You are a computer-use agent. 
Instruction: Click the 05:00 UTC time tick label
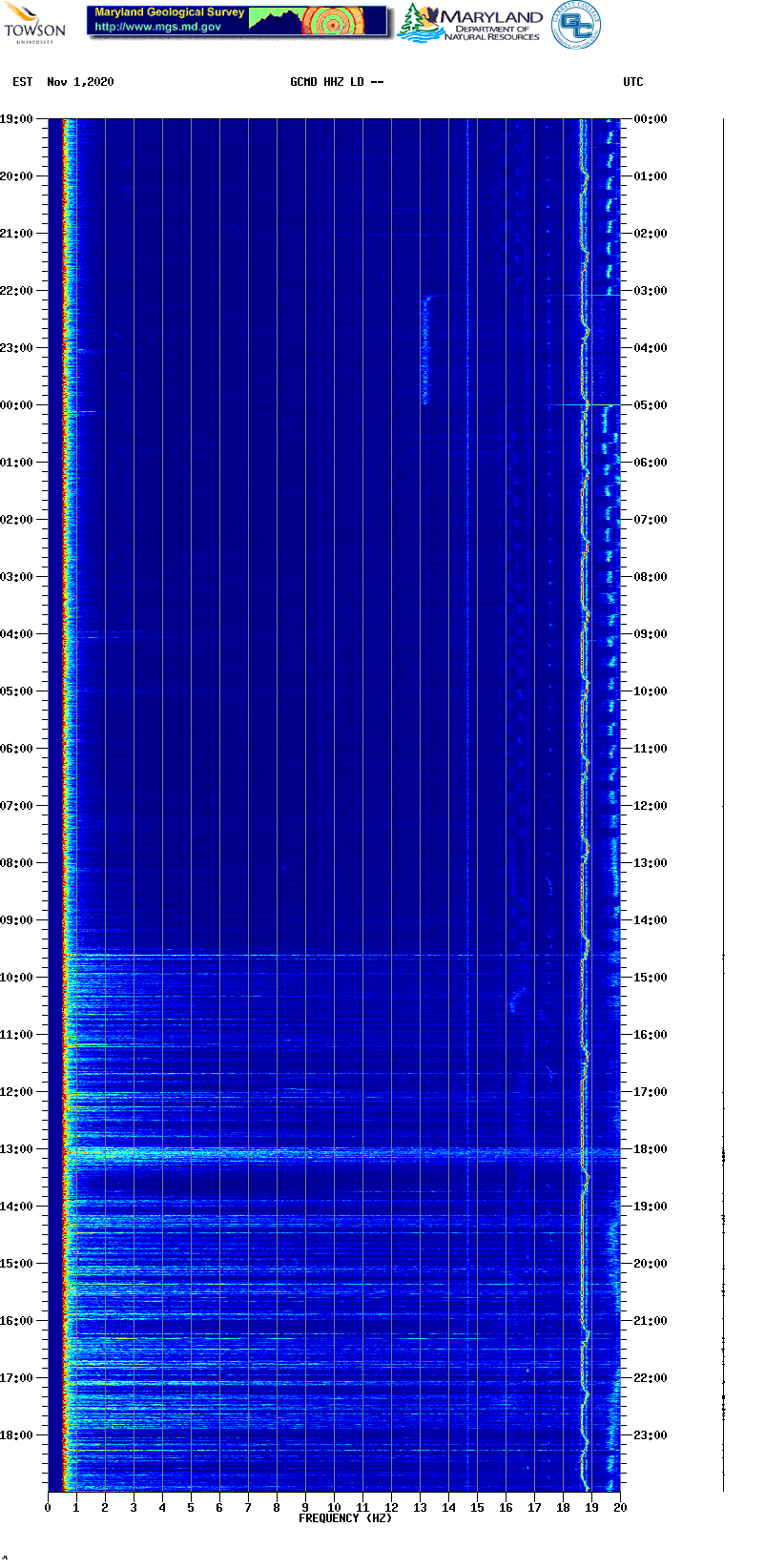(650, 405)
